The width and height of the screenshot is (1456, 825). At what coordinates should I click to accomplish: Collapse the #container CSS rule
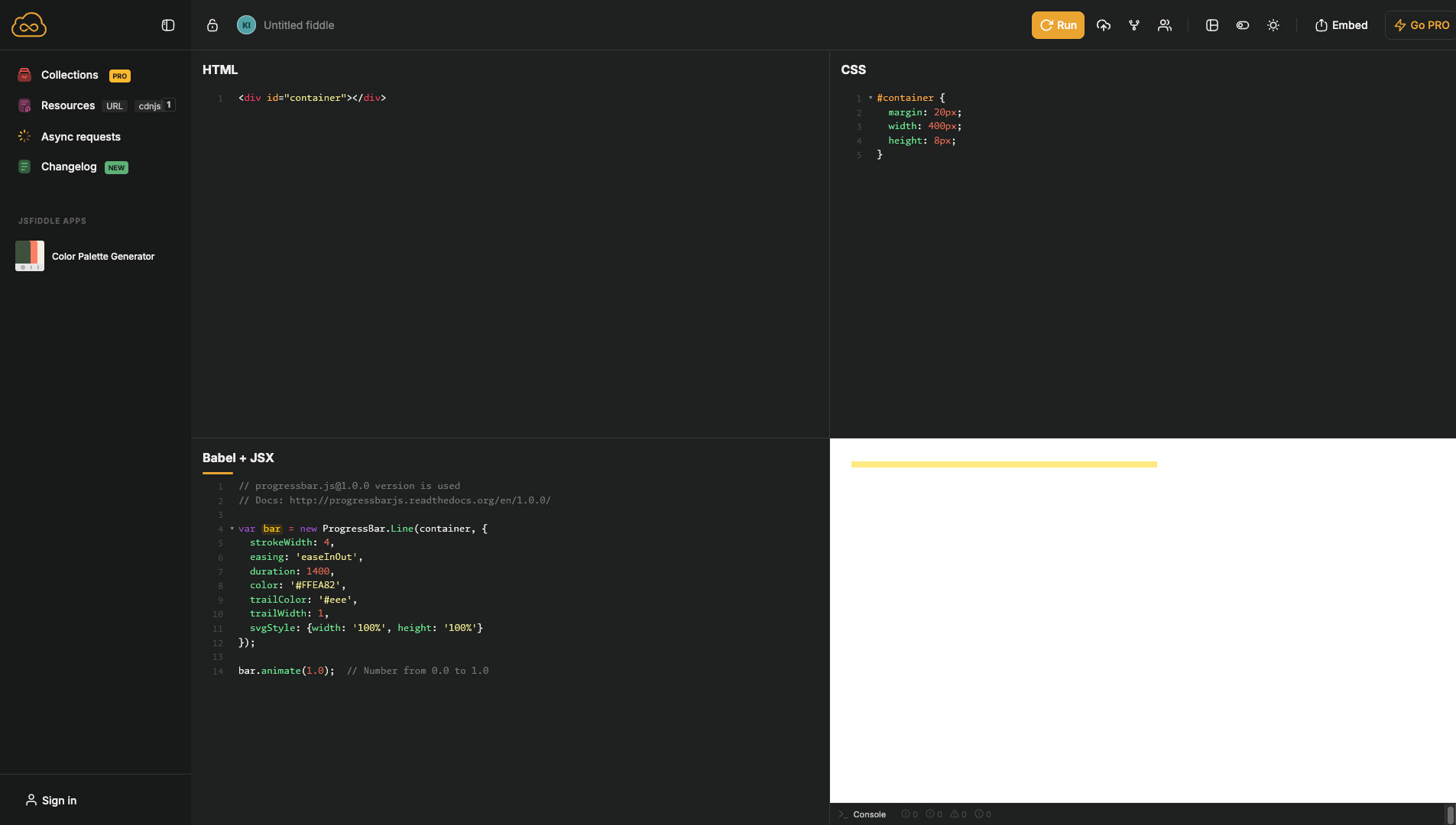(871, 98)
